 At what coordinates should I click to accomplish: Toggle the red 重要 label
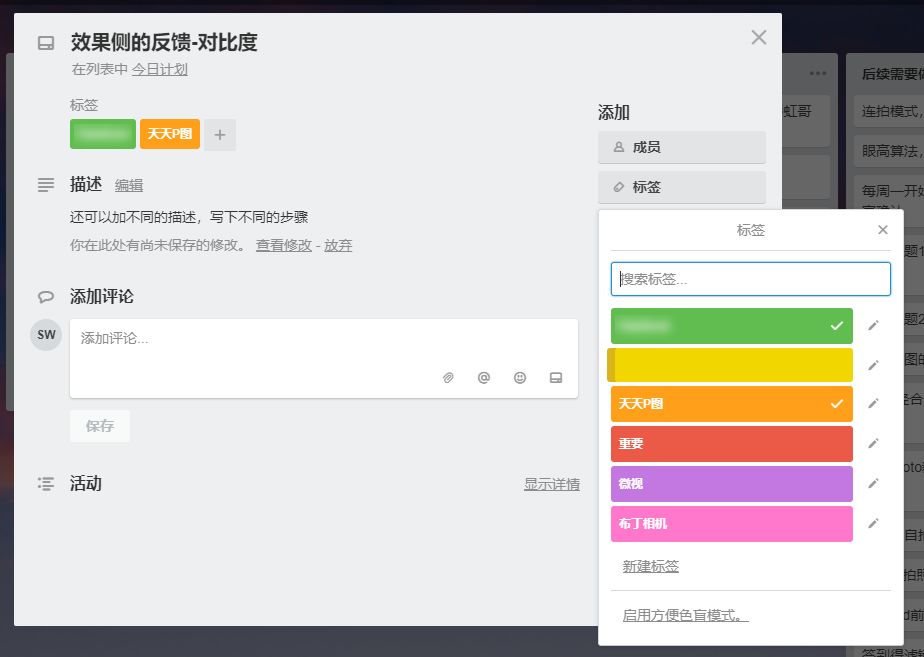(731, 444)
